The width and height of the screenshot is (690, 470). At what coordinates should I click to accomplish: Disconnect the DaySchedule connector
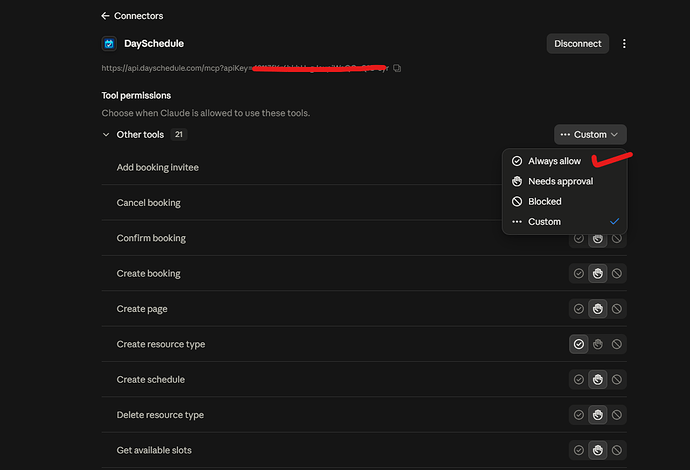point(577,44)
